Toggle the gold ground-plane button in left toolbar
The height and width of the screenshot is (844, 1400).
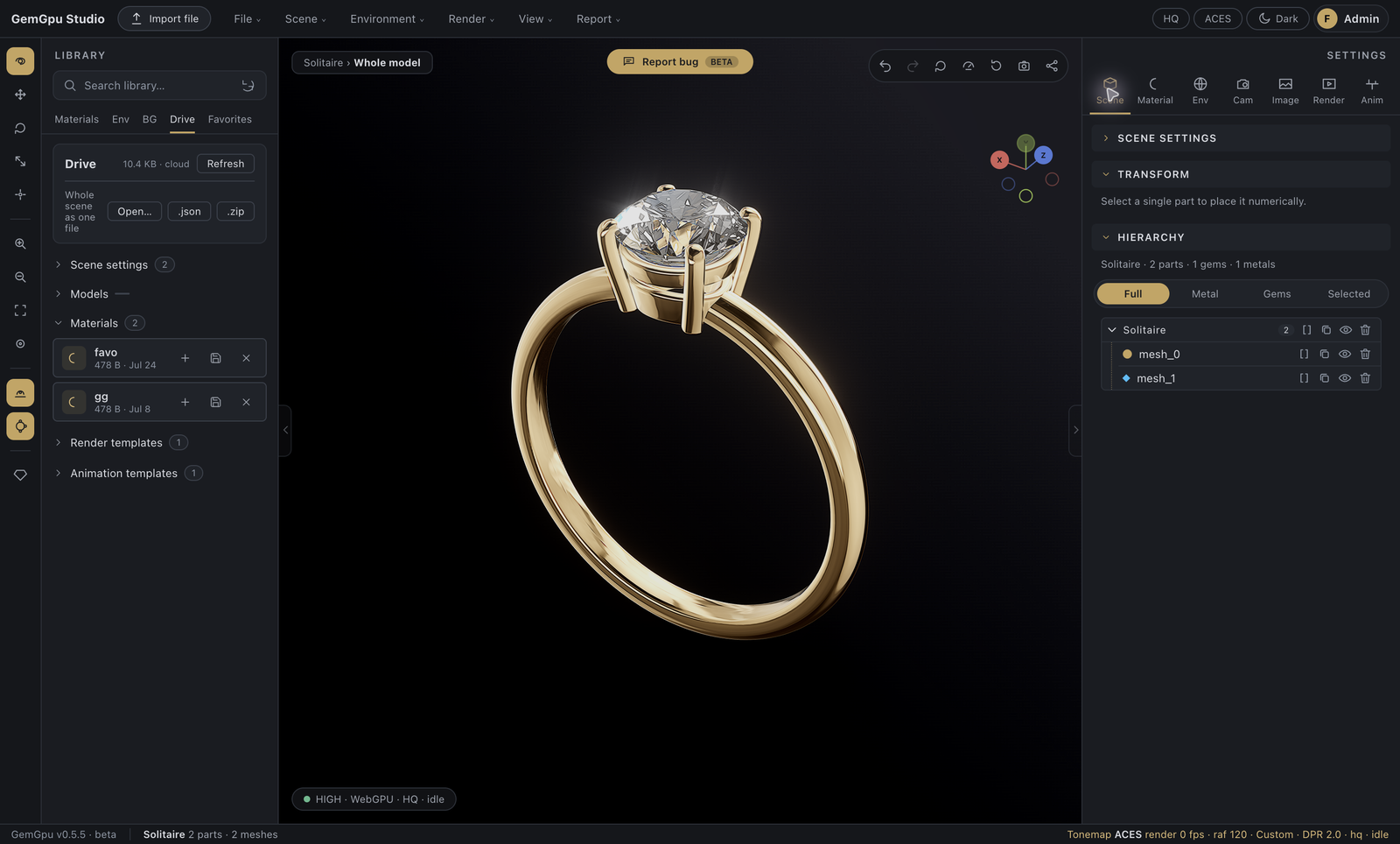(x=20, y=393)
